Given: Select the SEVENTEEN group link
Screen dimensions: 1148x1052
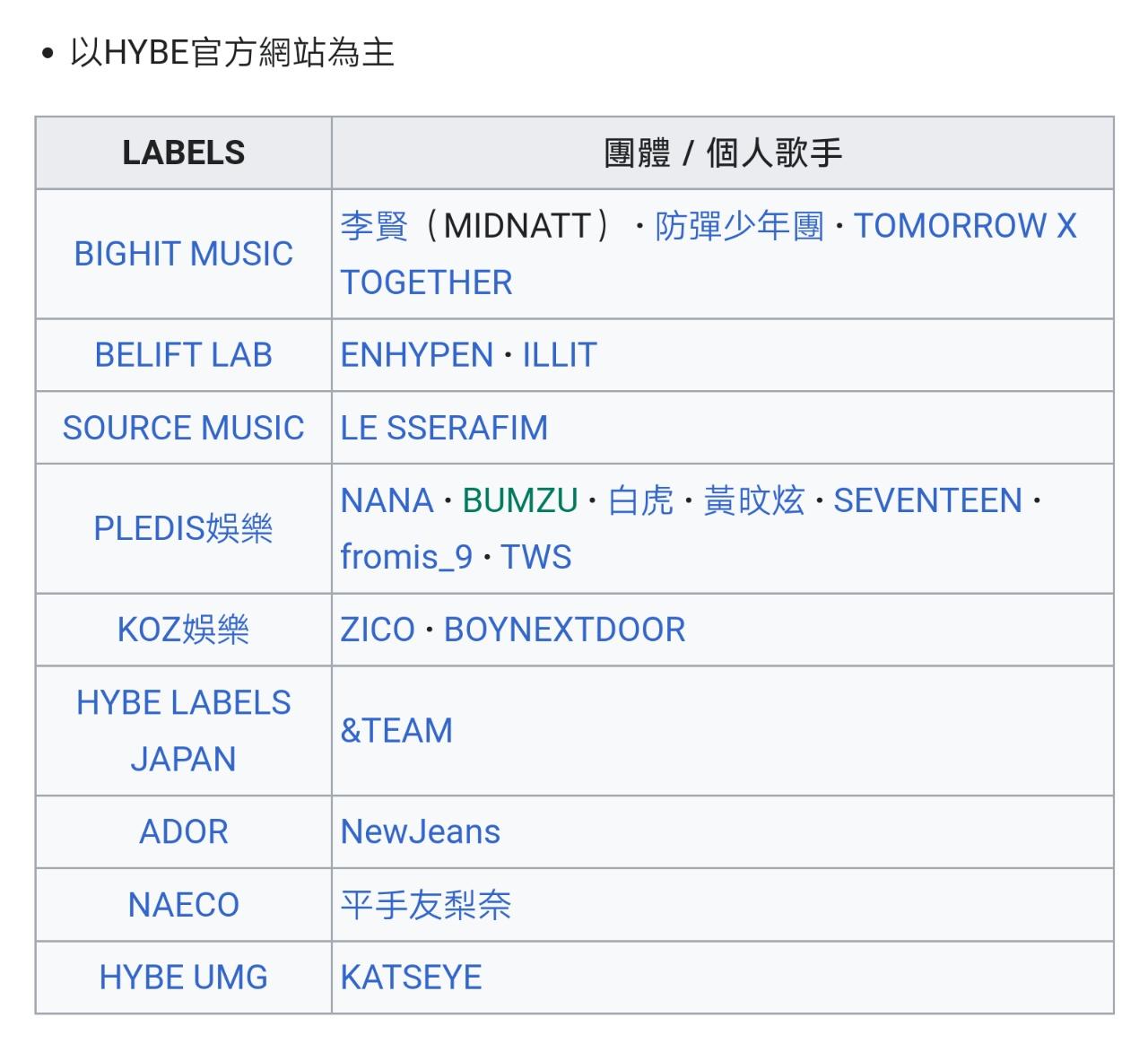Looking at the screenshot, I should (x=927, y=500).
